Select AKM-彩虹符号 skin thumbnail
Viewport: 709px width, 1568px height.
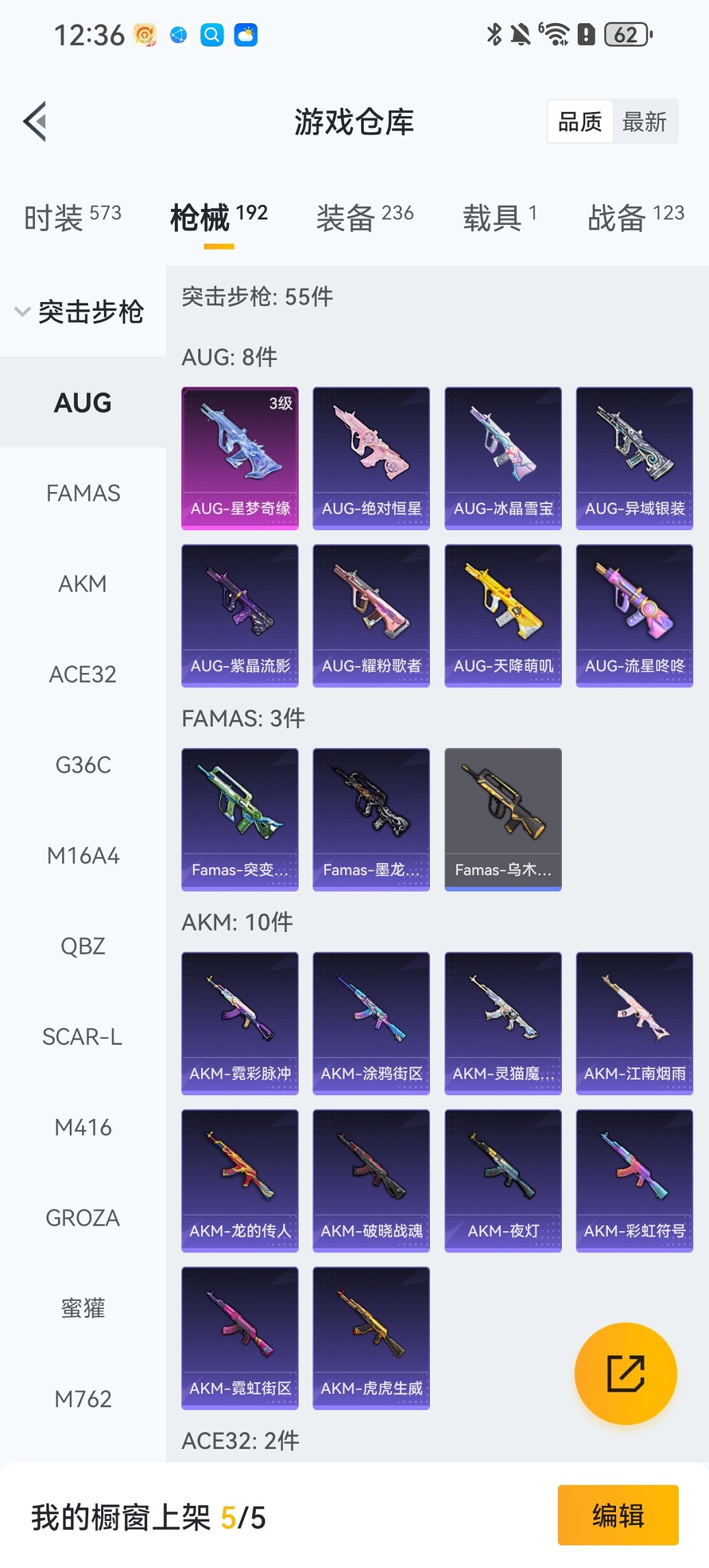click(x=634, y=1181)
